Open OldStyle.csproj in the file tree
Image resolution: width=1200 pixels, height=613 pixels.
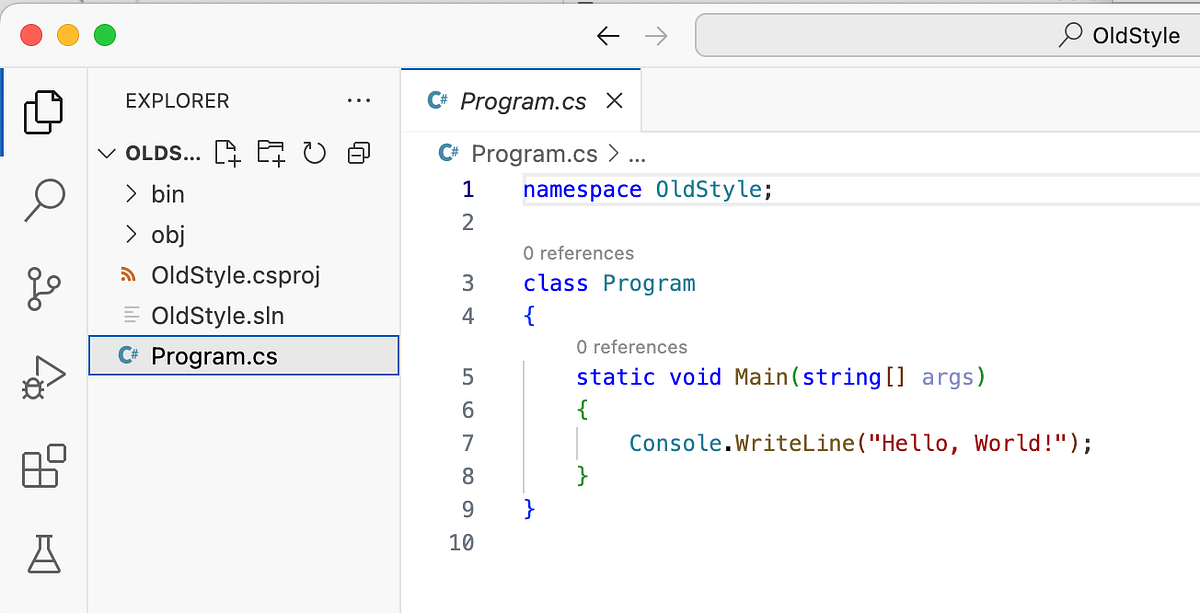[235, 275]
